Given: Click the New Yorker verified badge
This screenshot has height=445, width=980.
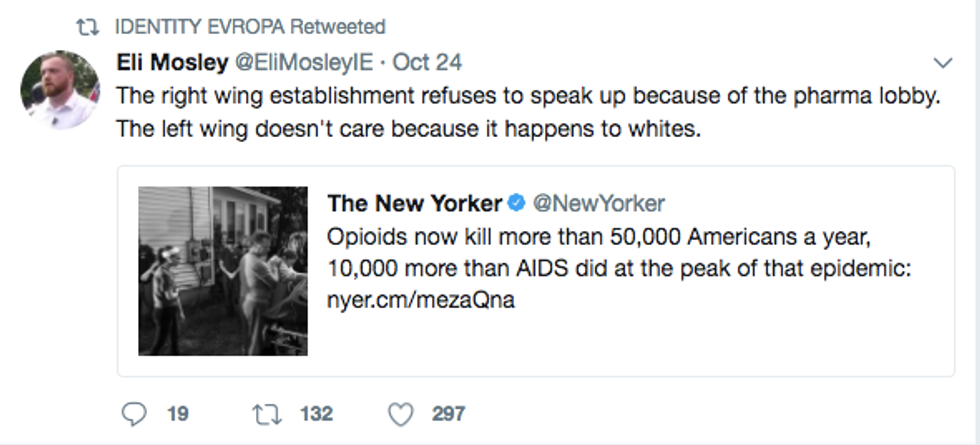Looking at the screenshot, I should pos(516,203).
